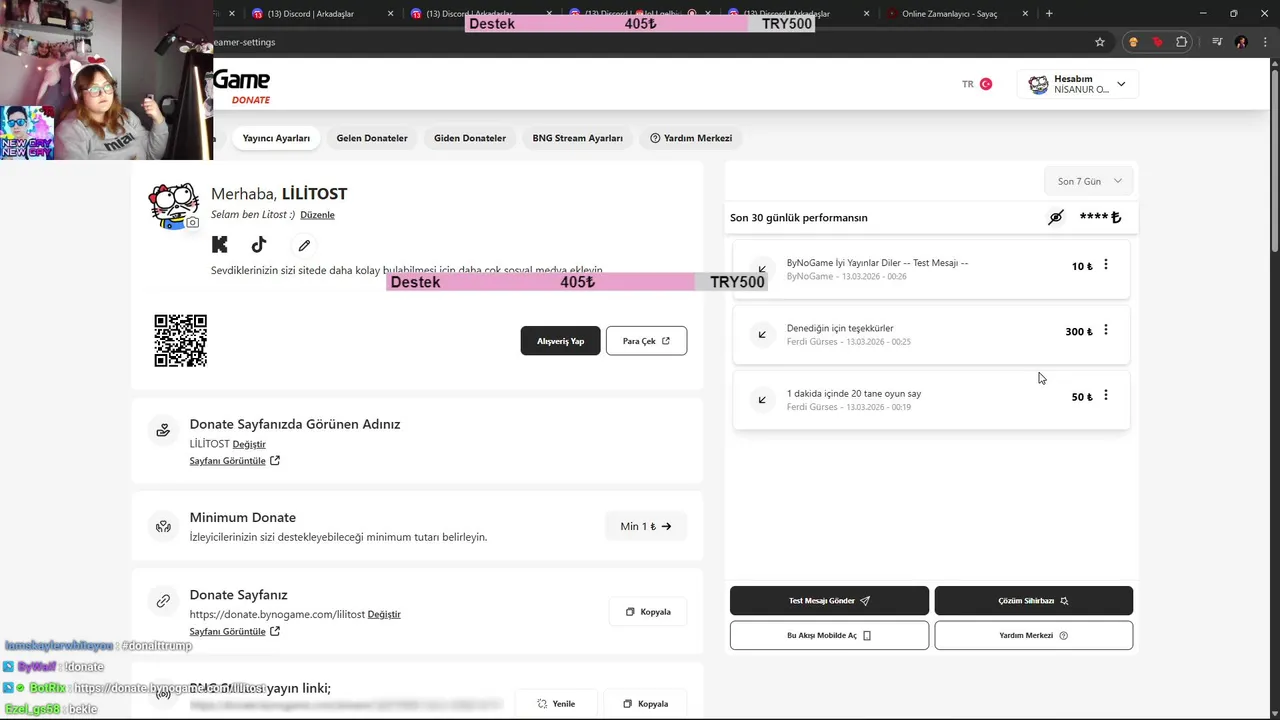Click the Para Çek button
This screenshot has width=1280, height=720.
pyautogui.click(x=646, y=341)
